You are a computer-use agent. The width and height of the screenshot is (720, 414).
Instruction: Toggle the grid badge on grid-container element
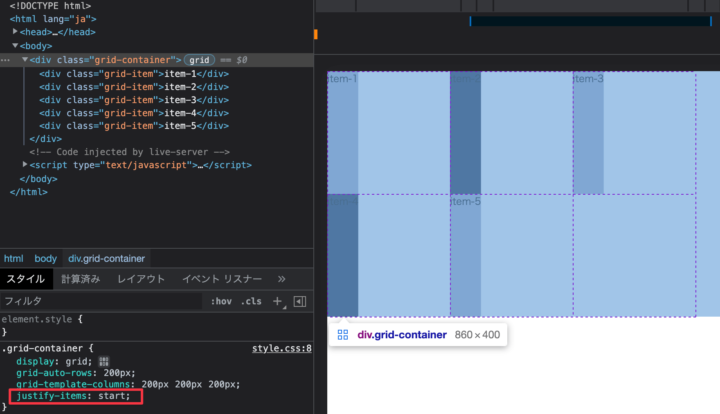(x=199, y=60)
